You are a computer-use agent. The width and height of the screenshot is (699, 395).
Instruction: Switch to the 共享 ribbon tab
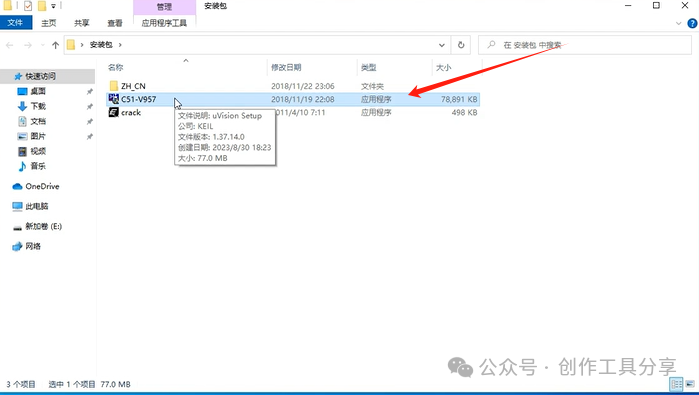82,23
